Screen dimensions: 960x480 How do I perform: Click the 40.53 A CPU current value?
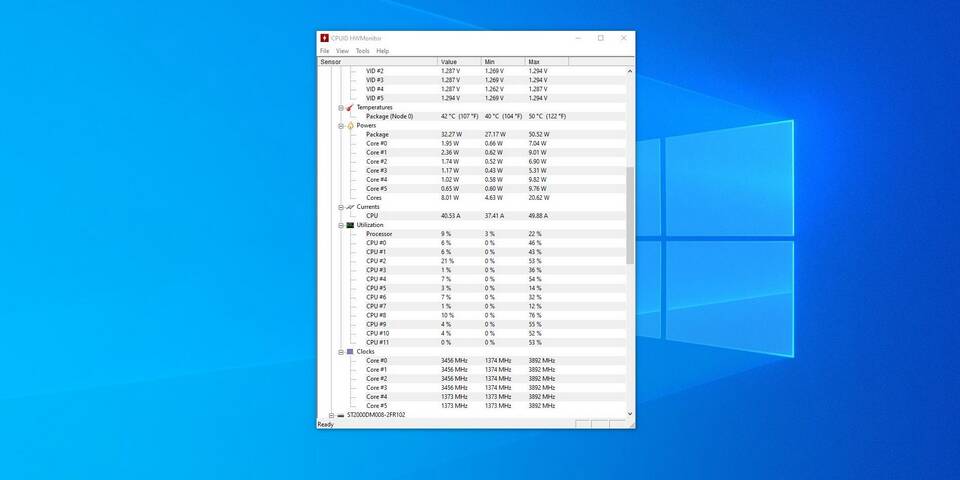pos(451,216)
